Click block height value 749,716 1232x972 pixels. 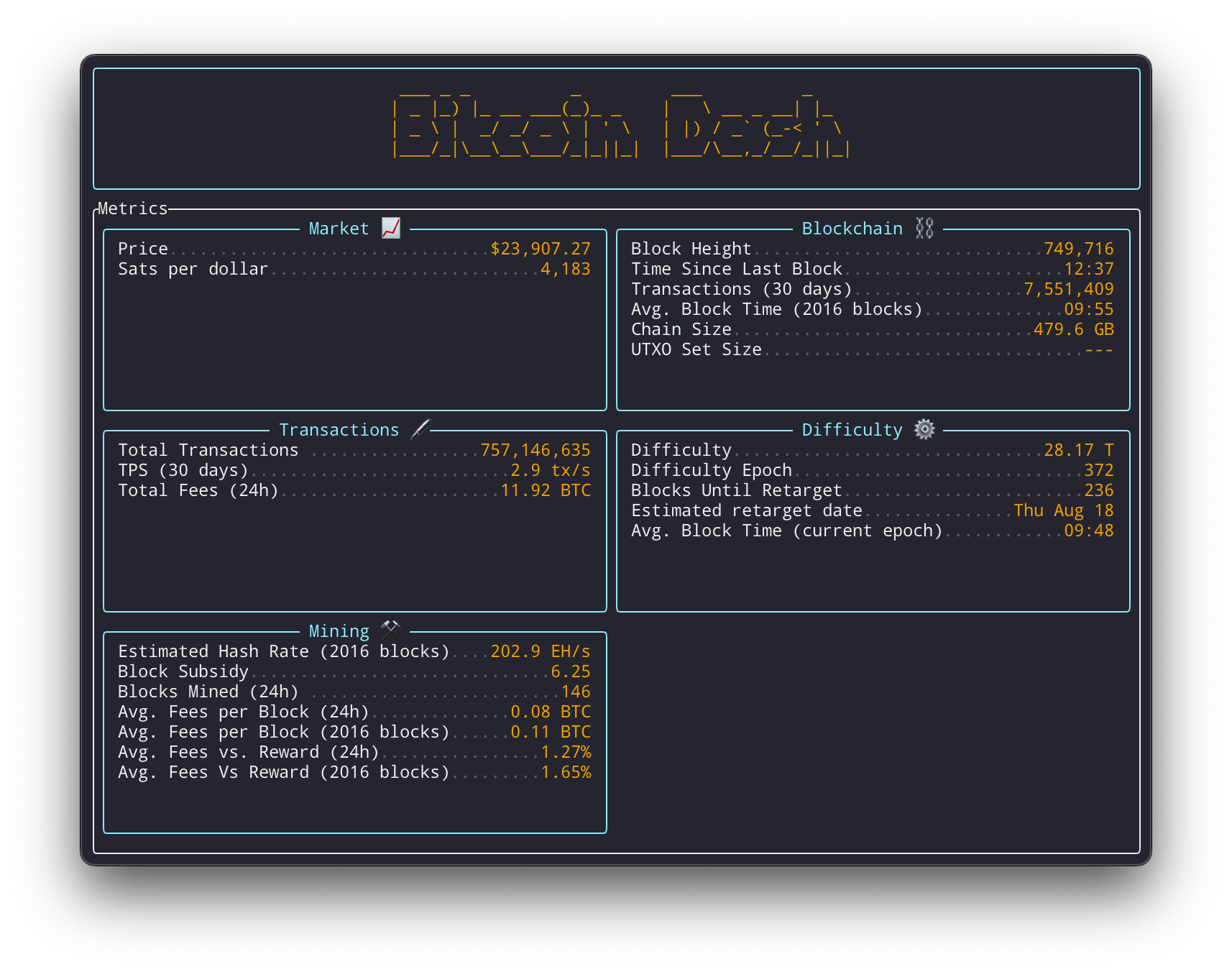pyautogui.click(x=1079, y=249)
